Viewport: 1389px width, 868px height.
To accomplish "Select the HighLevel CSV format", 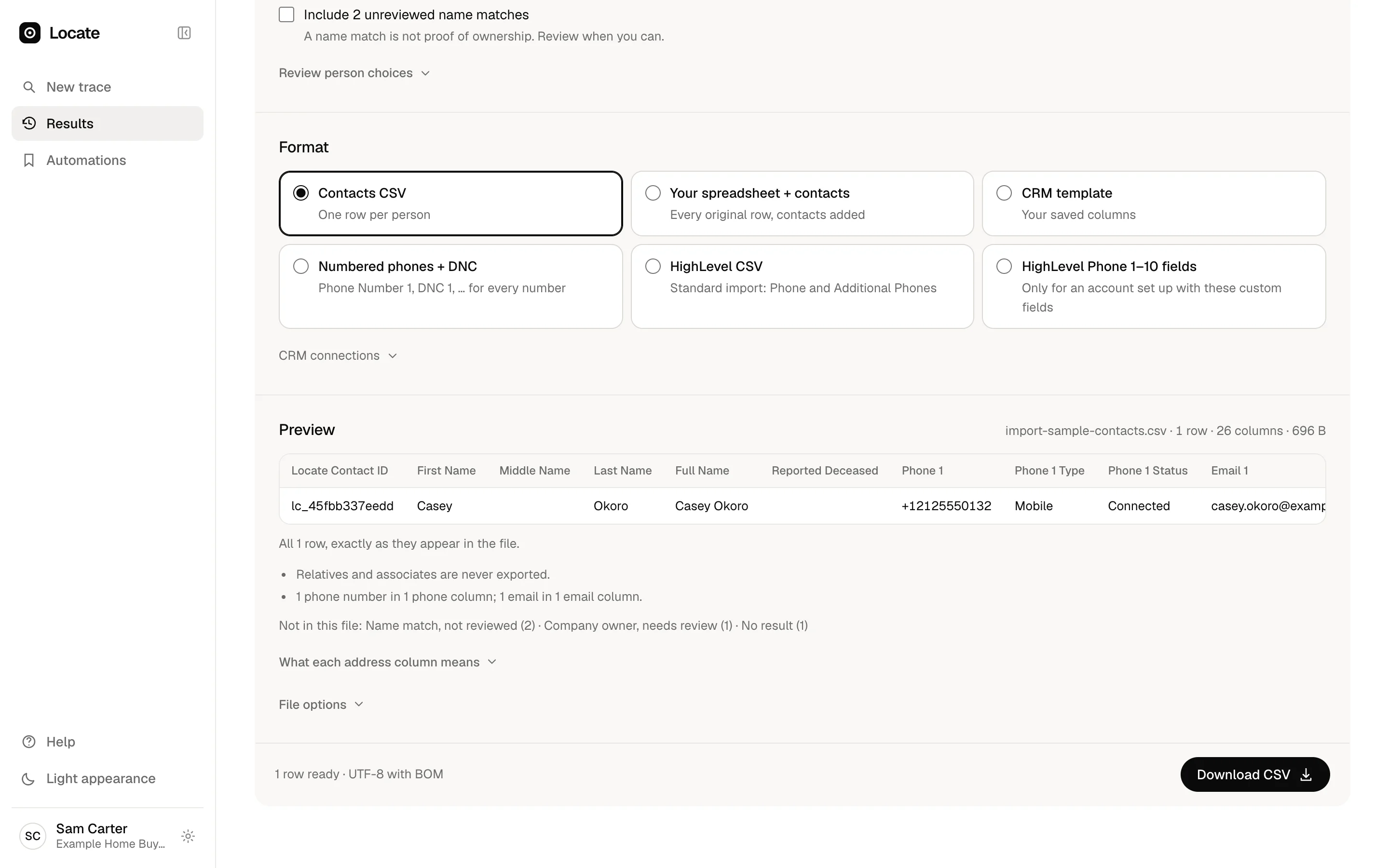I will [x=802, y=286].
